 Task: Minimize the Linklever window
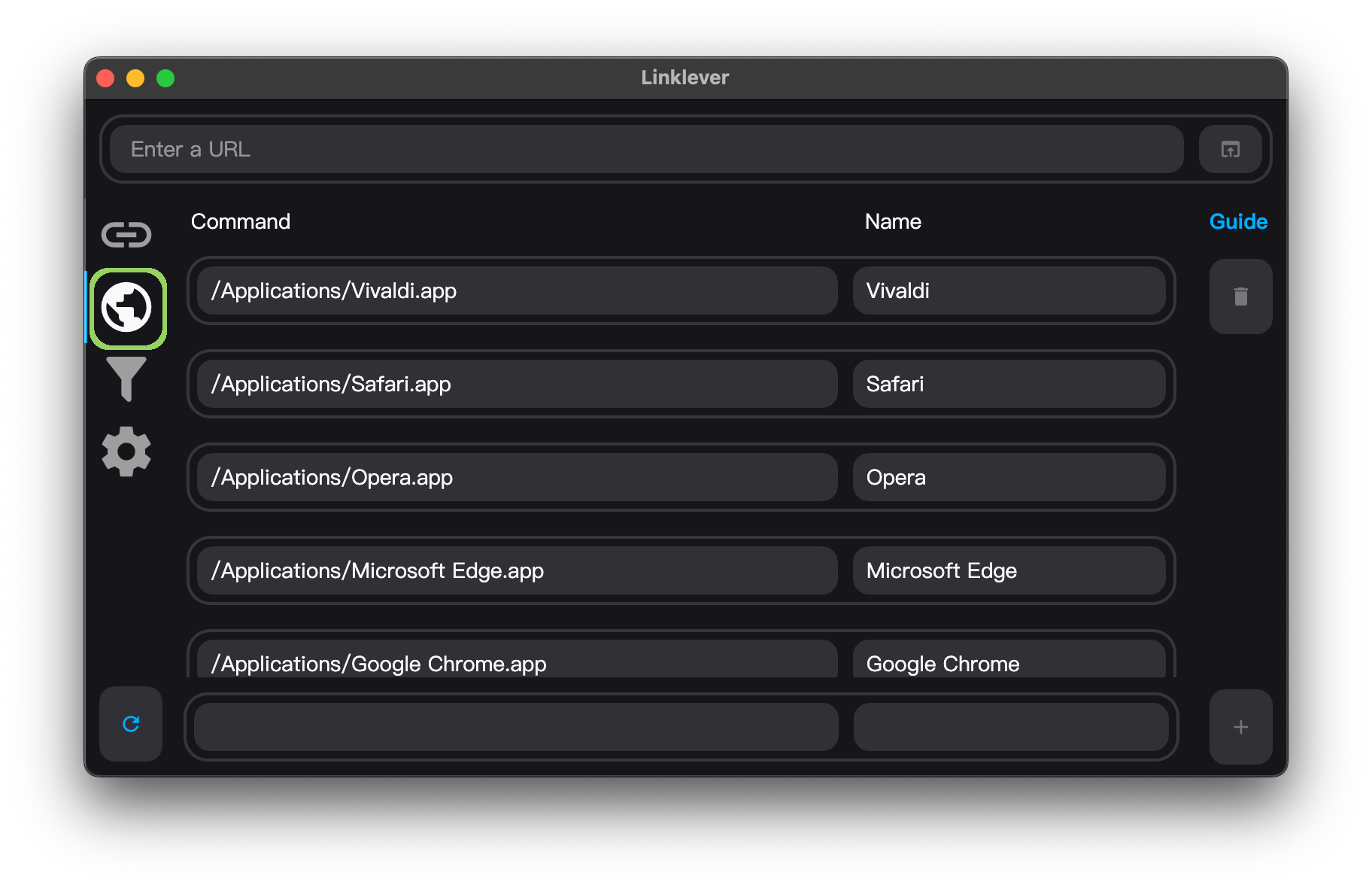[135, 78]
